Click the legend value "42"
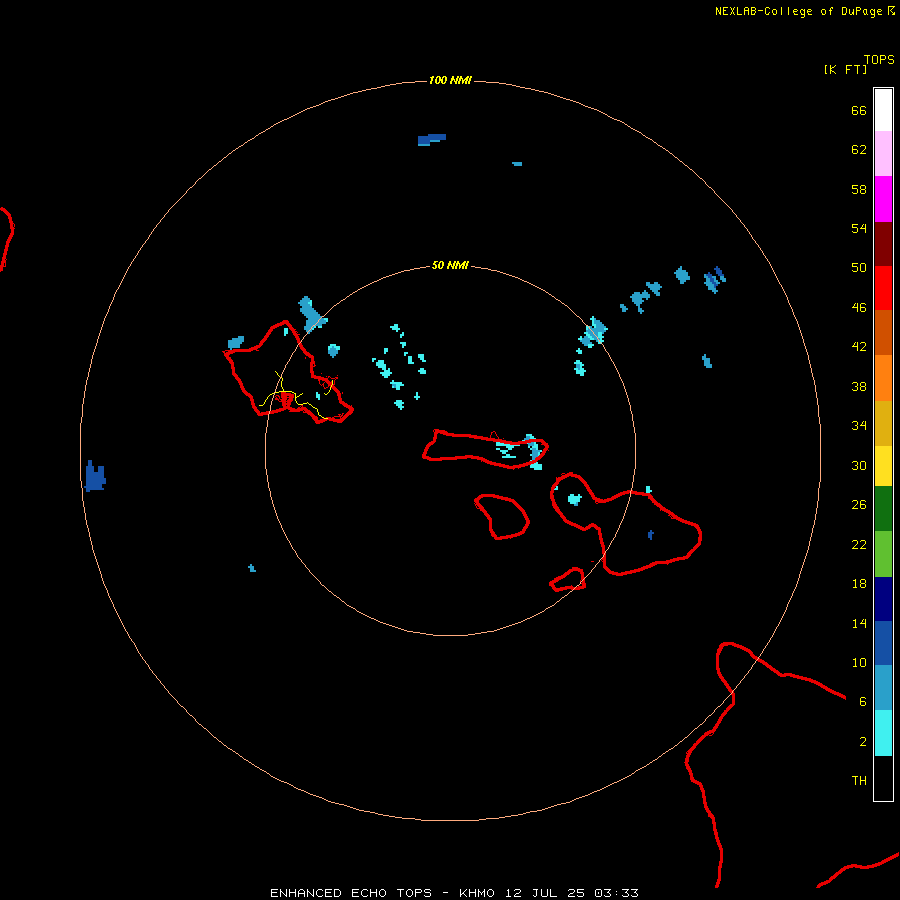Image resolution: width=900 pixels, height=900 pixels. coord(859,347)
